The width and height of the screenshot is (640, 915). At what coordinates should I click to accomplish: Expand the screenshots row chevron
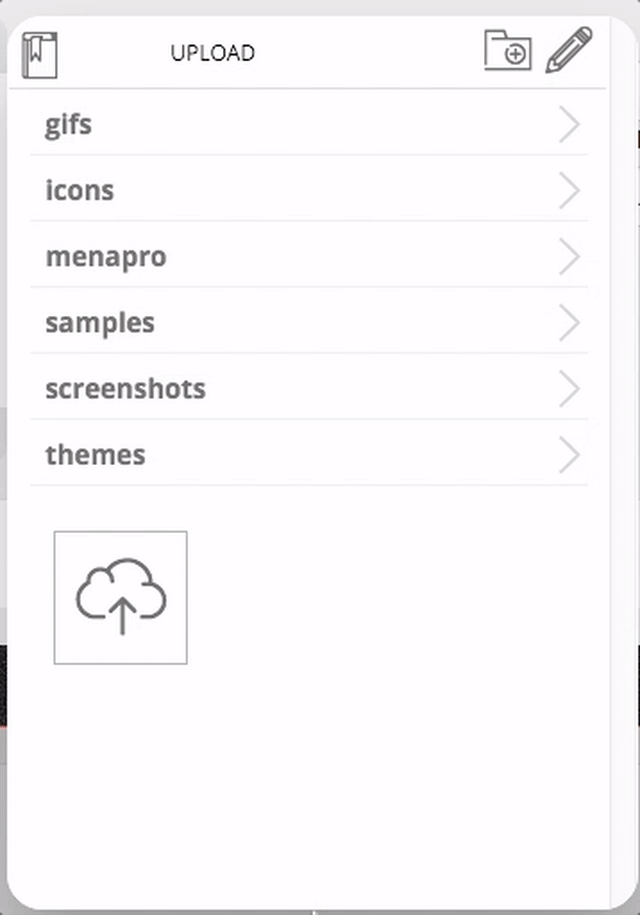click(569, 389)
